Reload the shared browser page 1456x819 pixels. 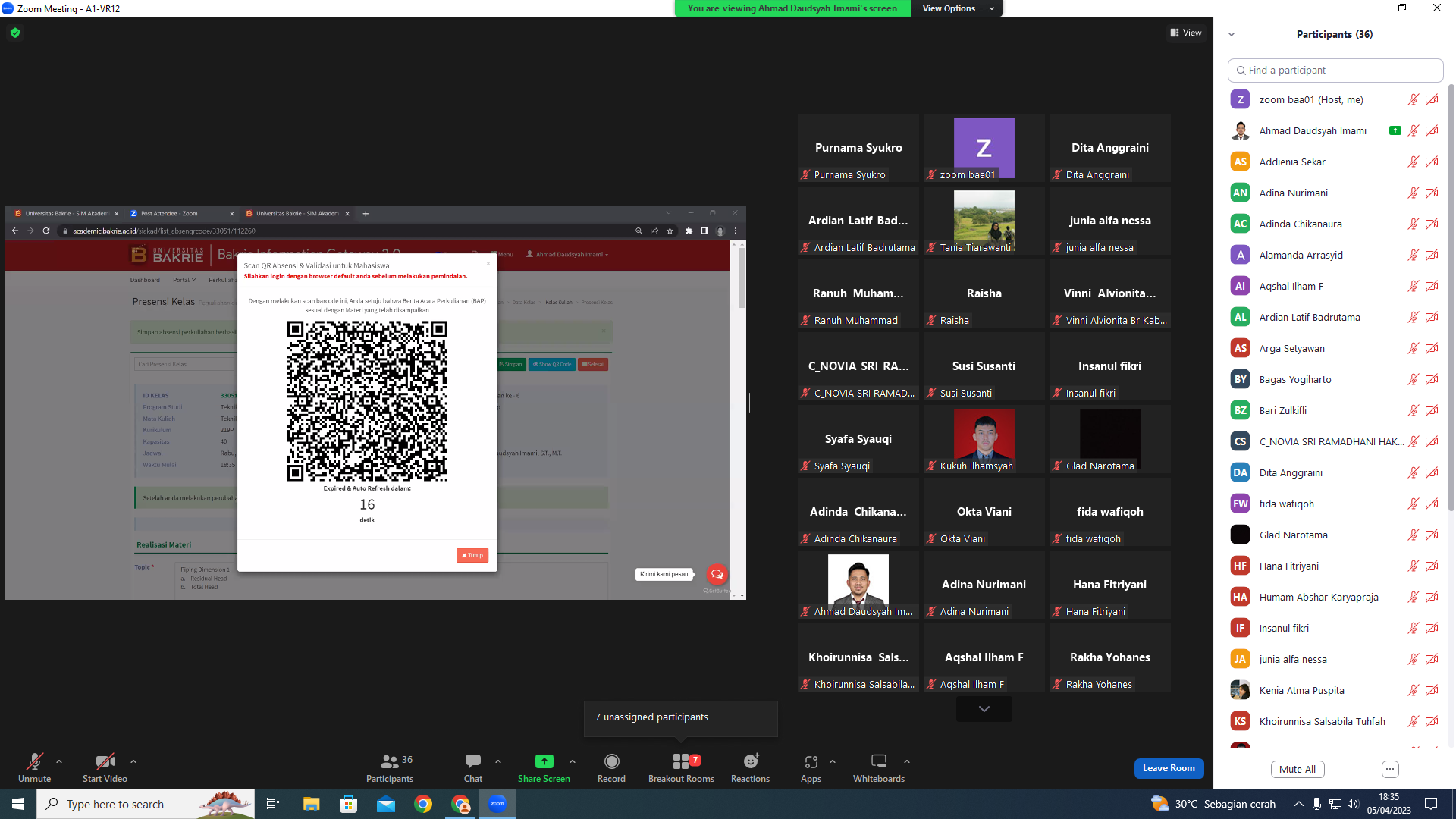coord(46,231)
